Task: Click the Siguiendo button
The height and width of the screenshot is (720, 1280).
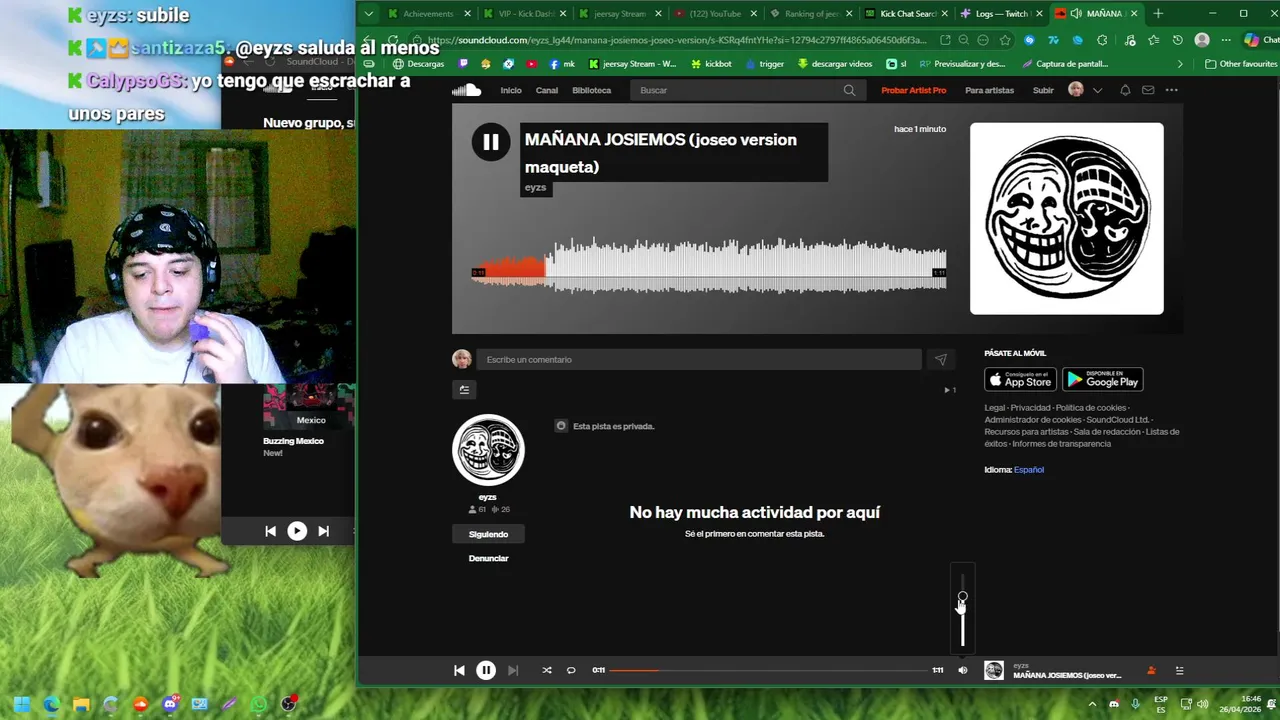Action: pyautogui.click(x=488, y=534)
